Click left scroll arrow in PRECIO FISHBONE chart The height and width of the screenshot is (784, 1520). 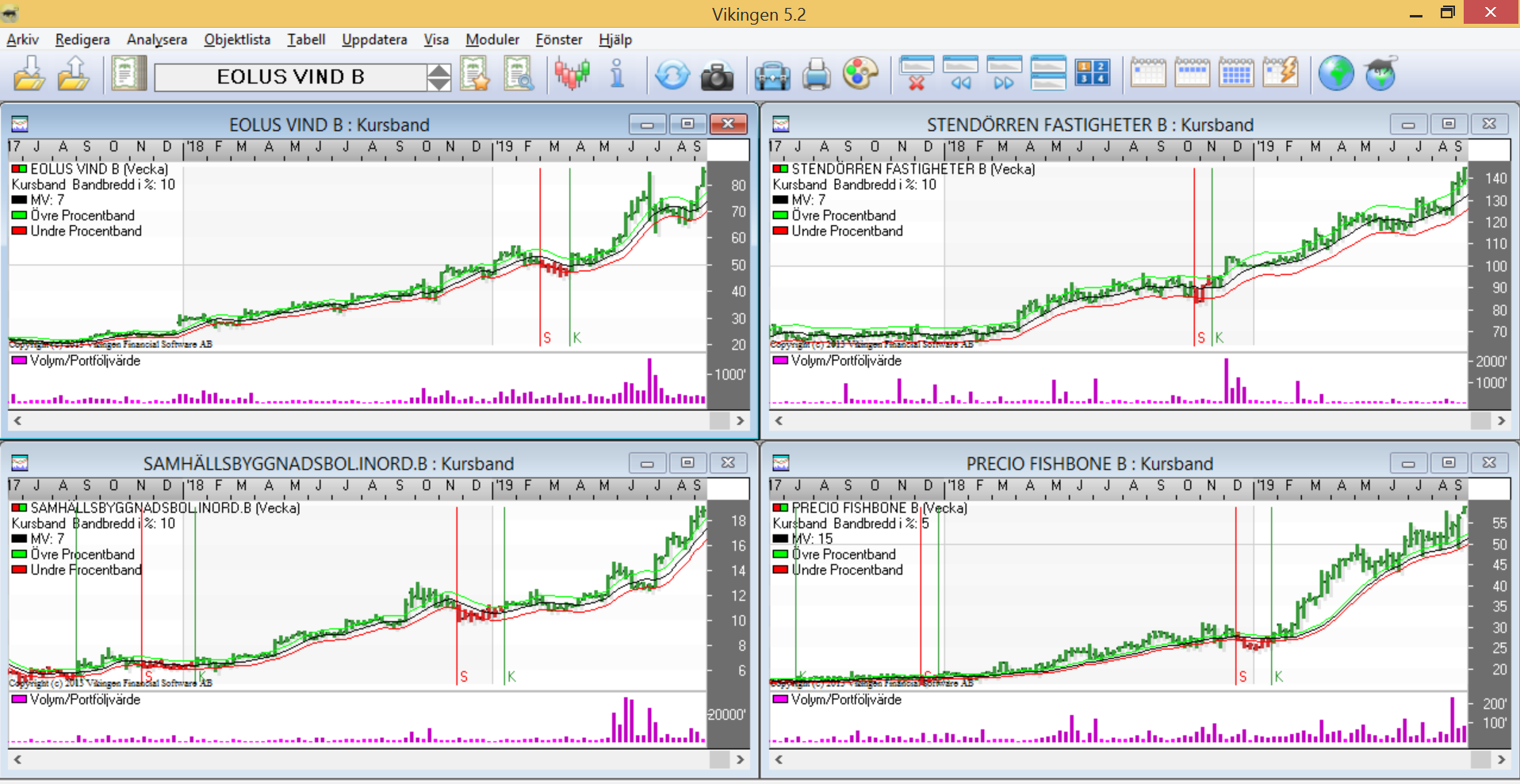click(779, 759)
